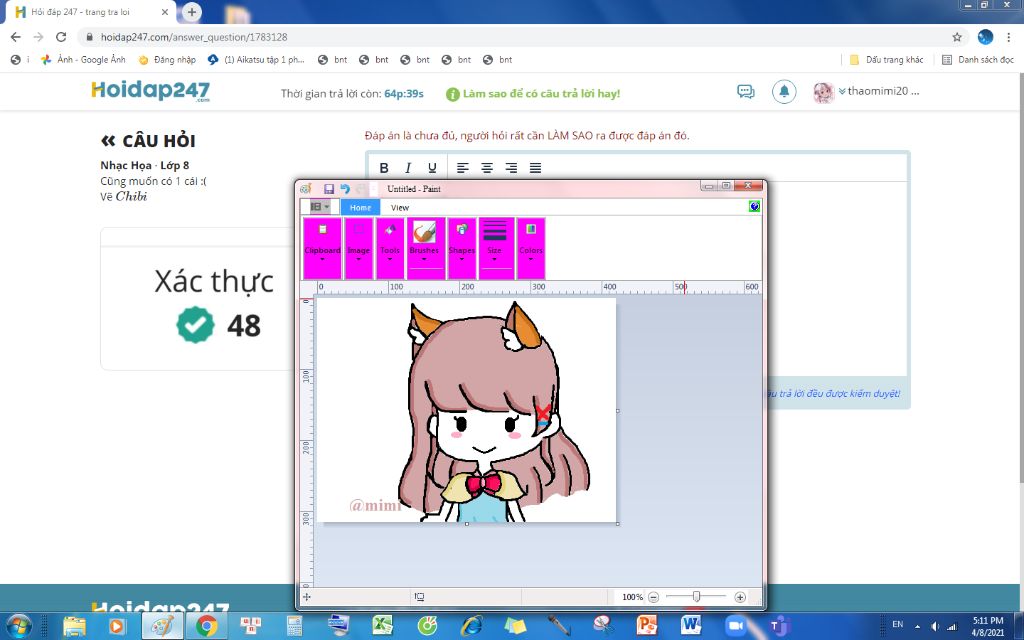Viewport: 1024px width, 640px height.
Task: Open the Size dropdown
Action: pos(494,249)
